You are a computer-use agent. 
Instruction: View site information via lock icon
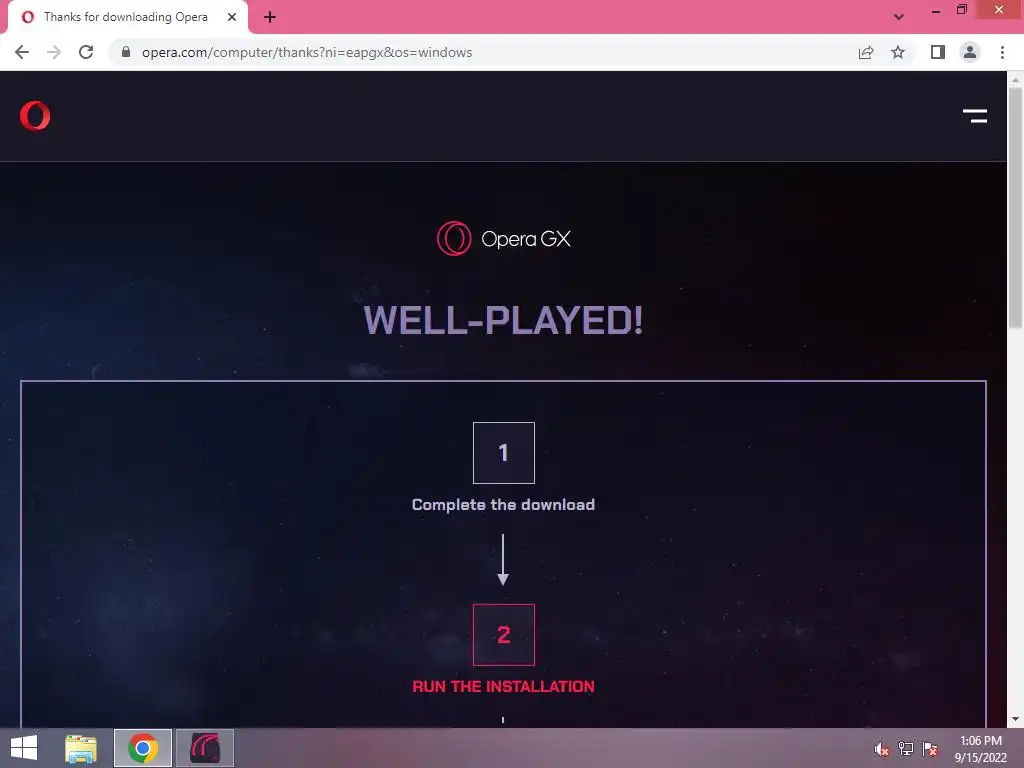click(x=126, y=52)
